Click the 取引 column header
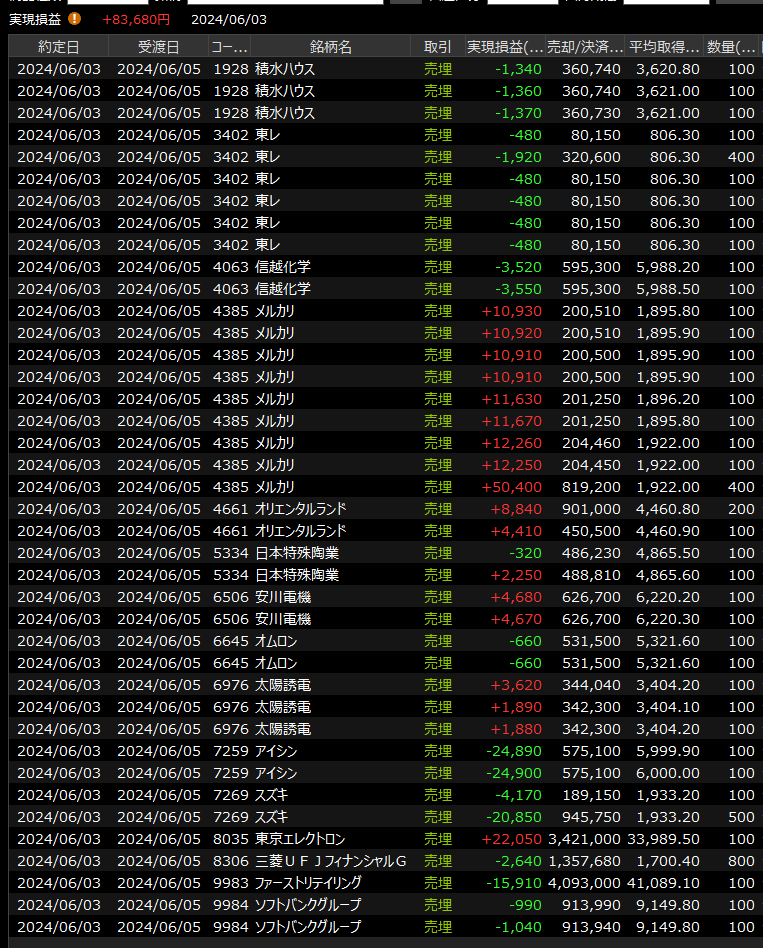763x948 pixels. click(437, 47)
